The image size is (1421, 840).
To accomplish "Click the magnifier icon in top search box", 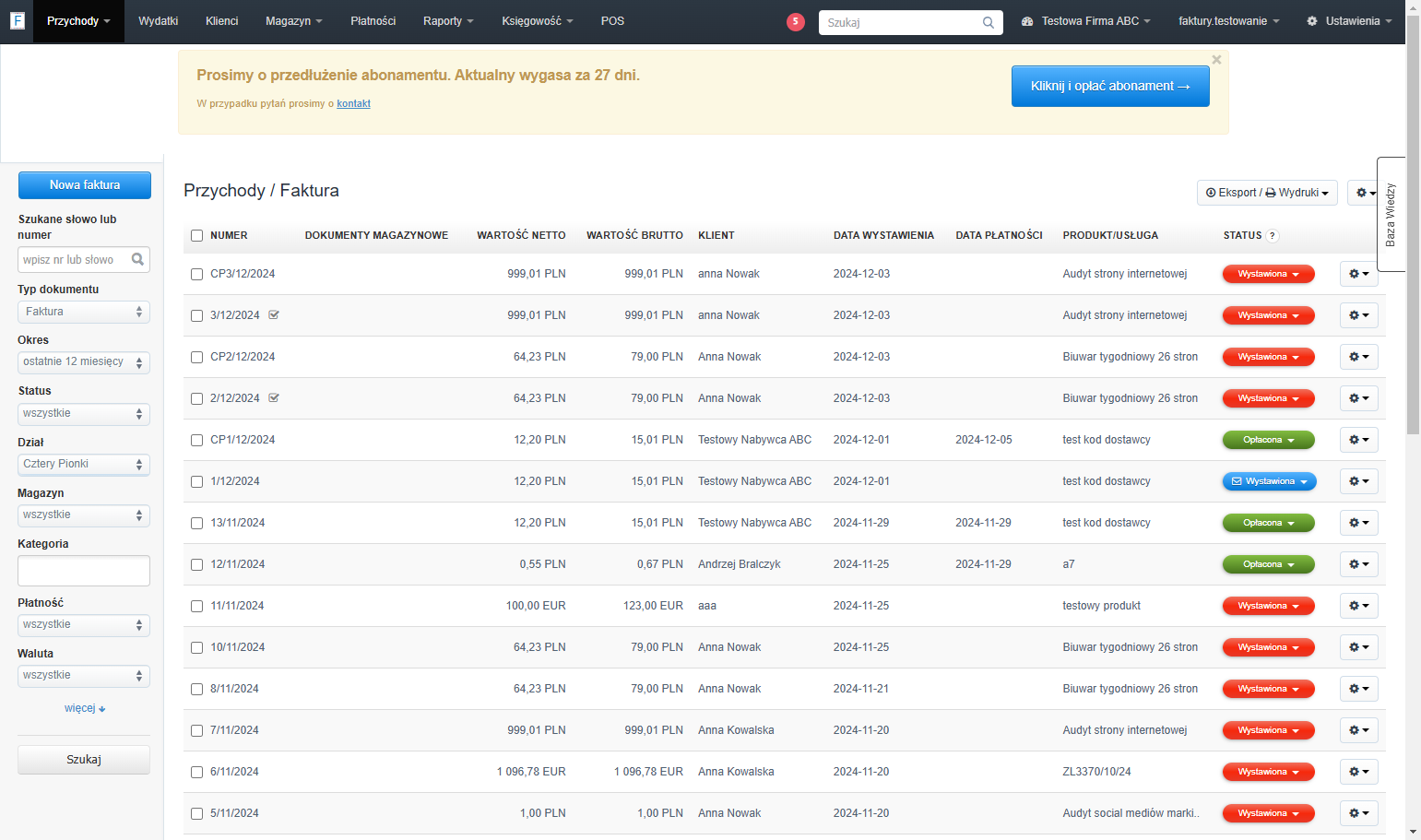I will (988, 22).
